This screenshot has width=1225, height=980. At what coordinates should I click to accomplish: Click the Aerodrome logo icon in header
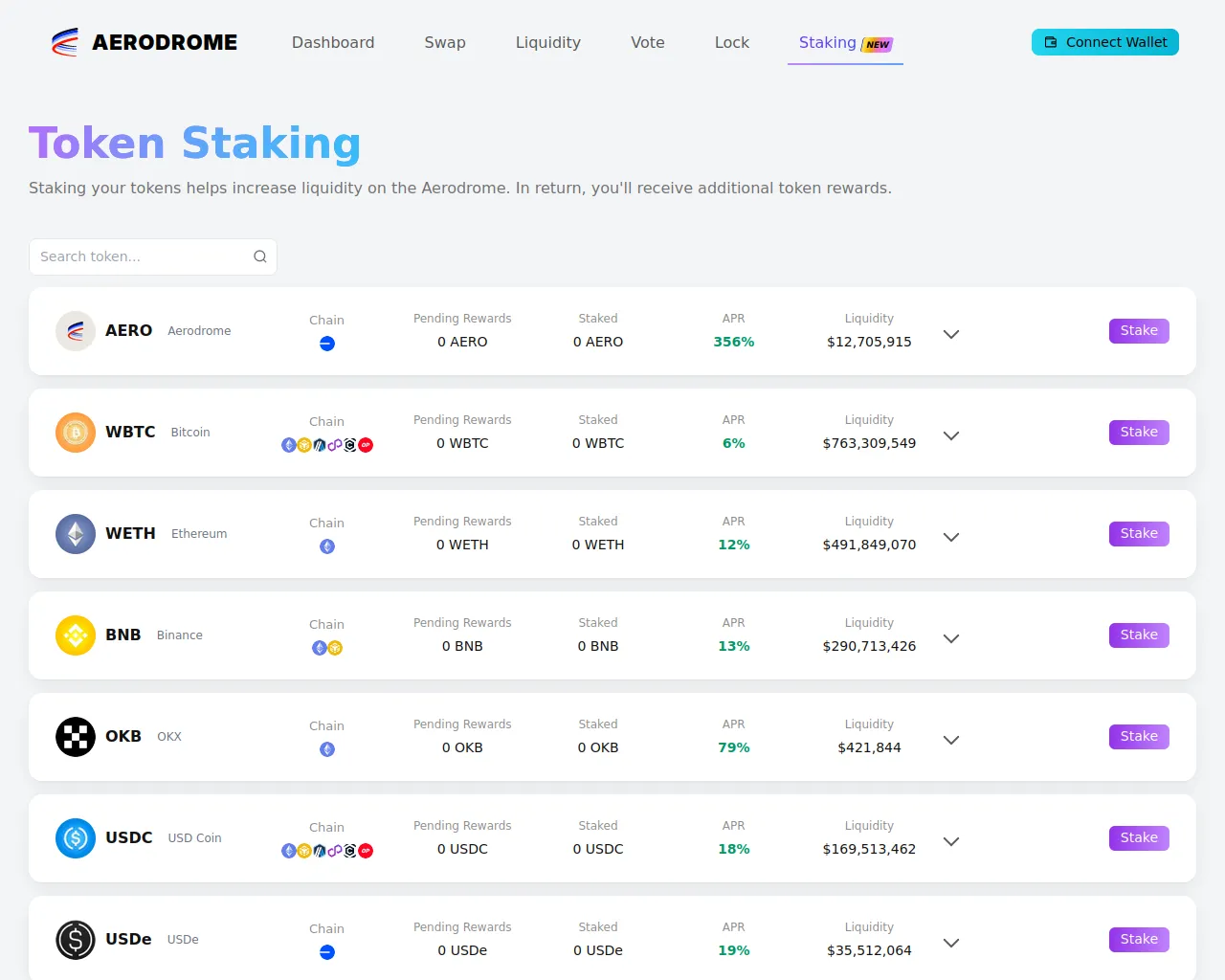pyautogui.click(x=65, y=42)
